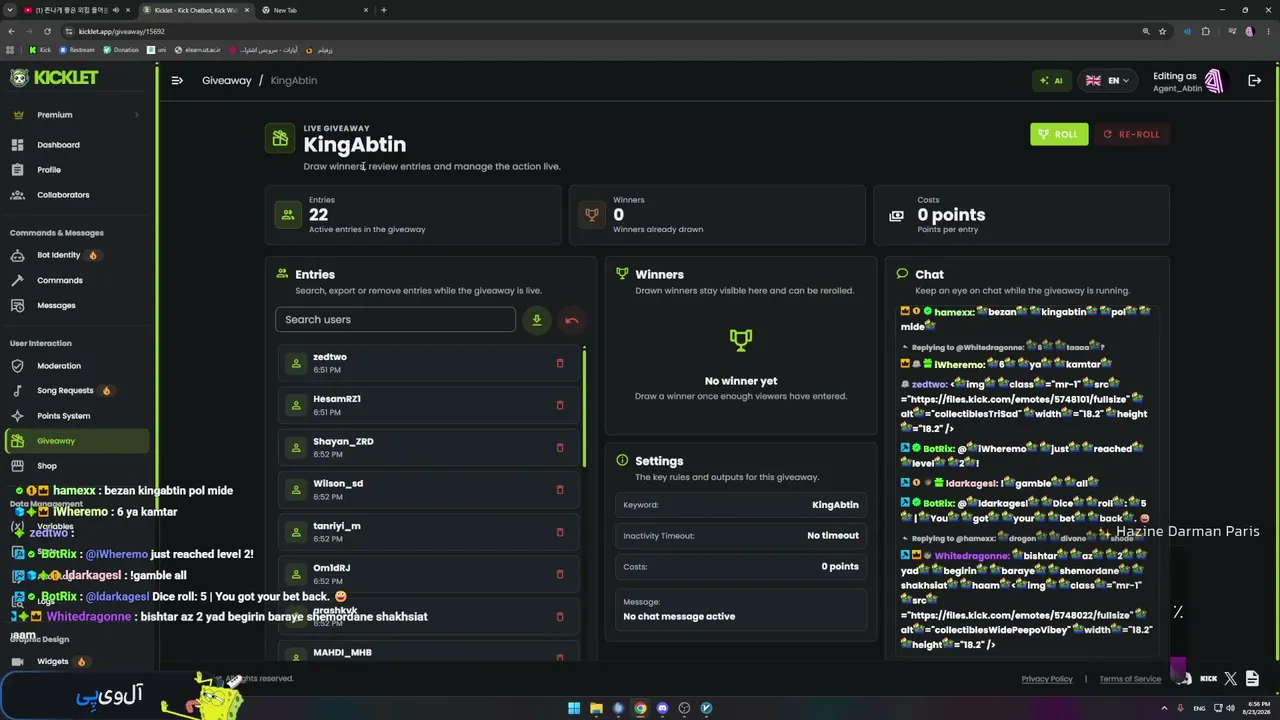Open the tab search dropdown arrow

9,10
